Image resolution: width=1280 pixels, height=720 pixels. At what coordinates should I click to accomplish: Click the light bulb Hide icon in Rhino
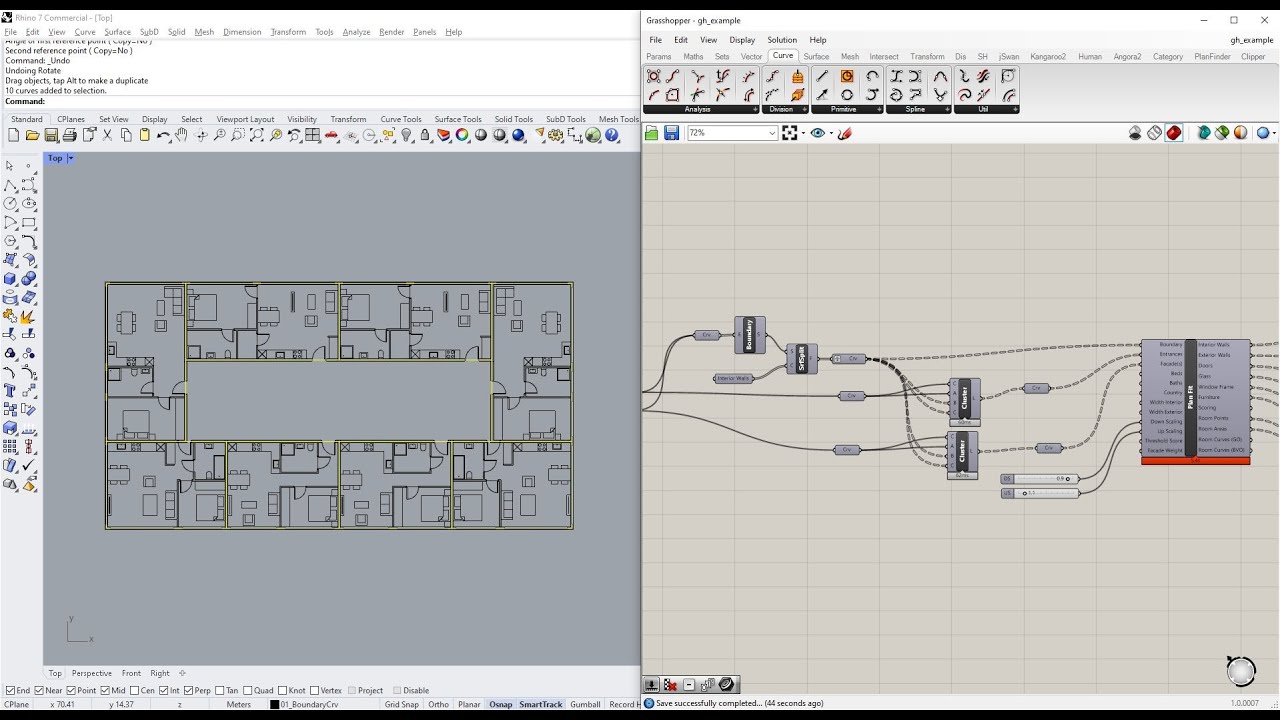click(407, 135)
